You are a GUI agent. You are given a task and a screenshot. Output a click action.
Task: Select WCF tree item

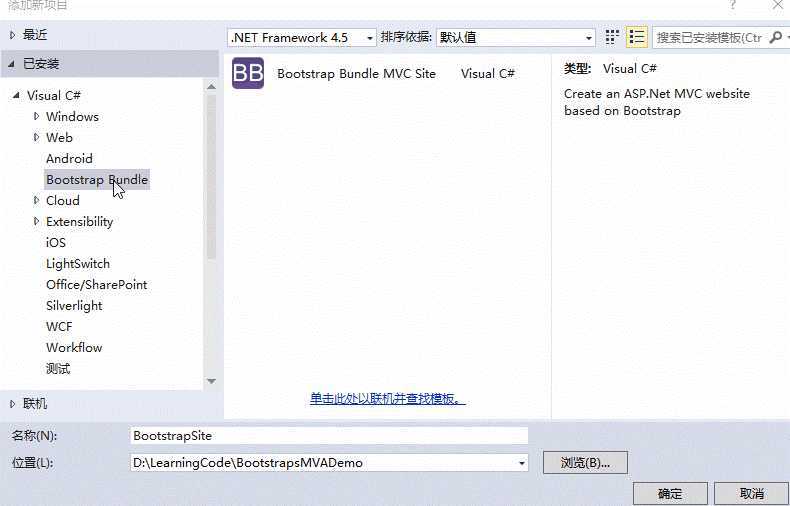point(59,327)
